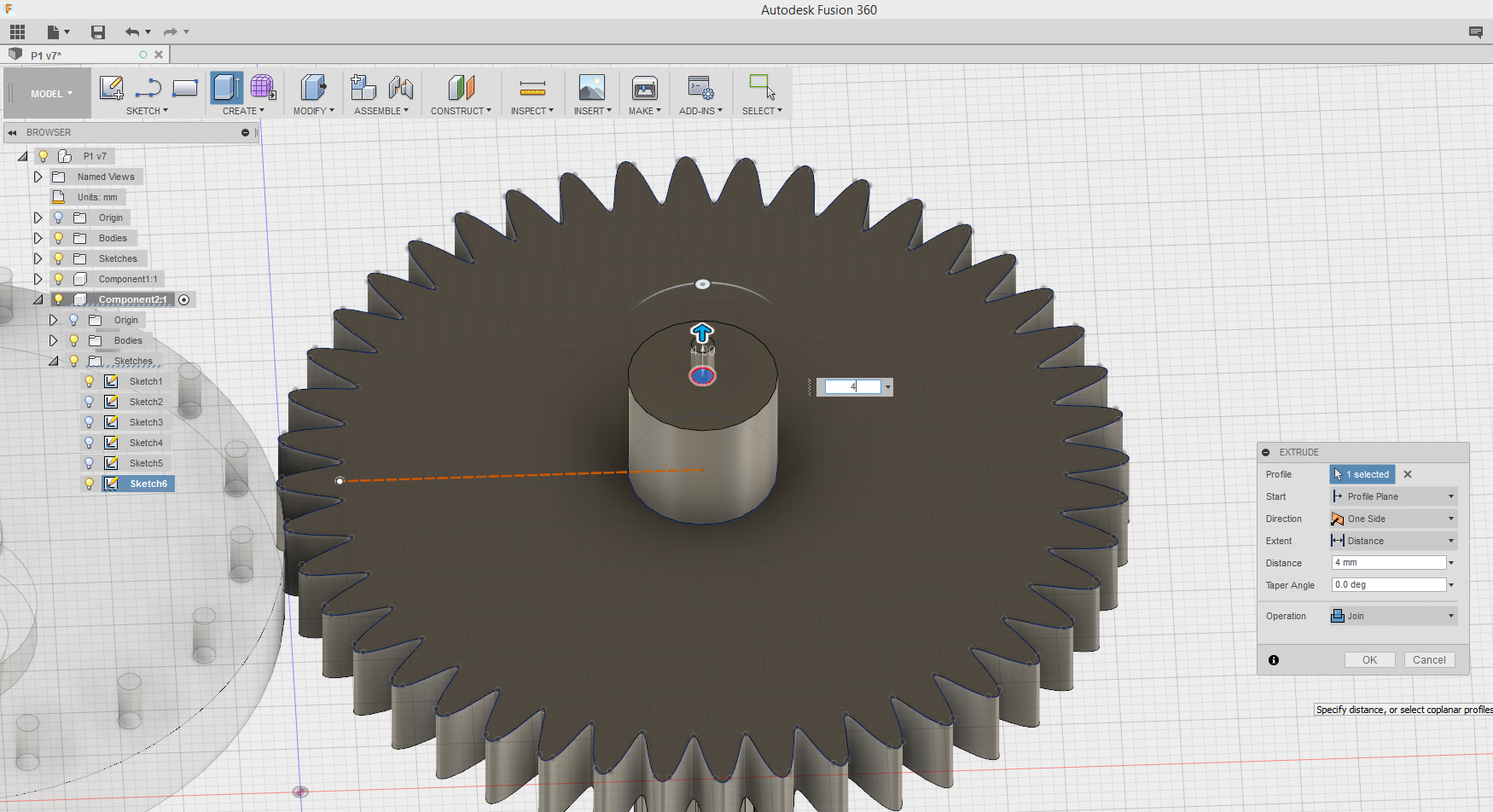Viewport: 1493px width, 812px height.
Task: Click the browser panel options dot
Action: click(x=245, y=133)
